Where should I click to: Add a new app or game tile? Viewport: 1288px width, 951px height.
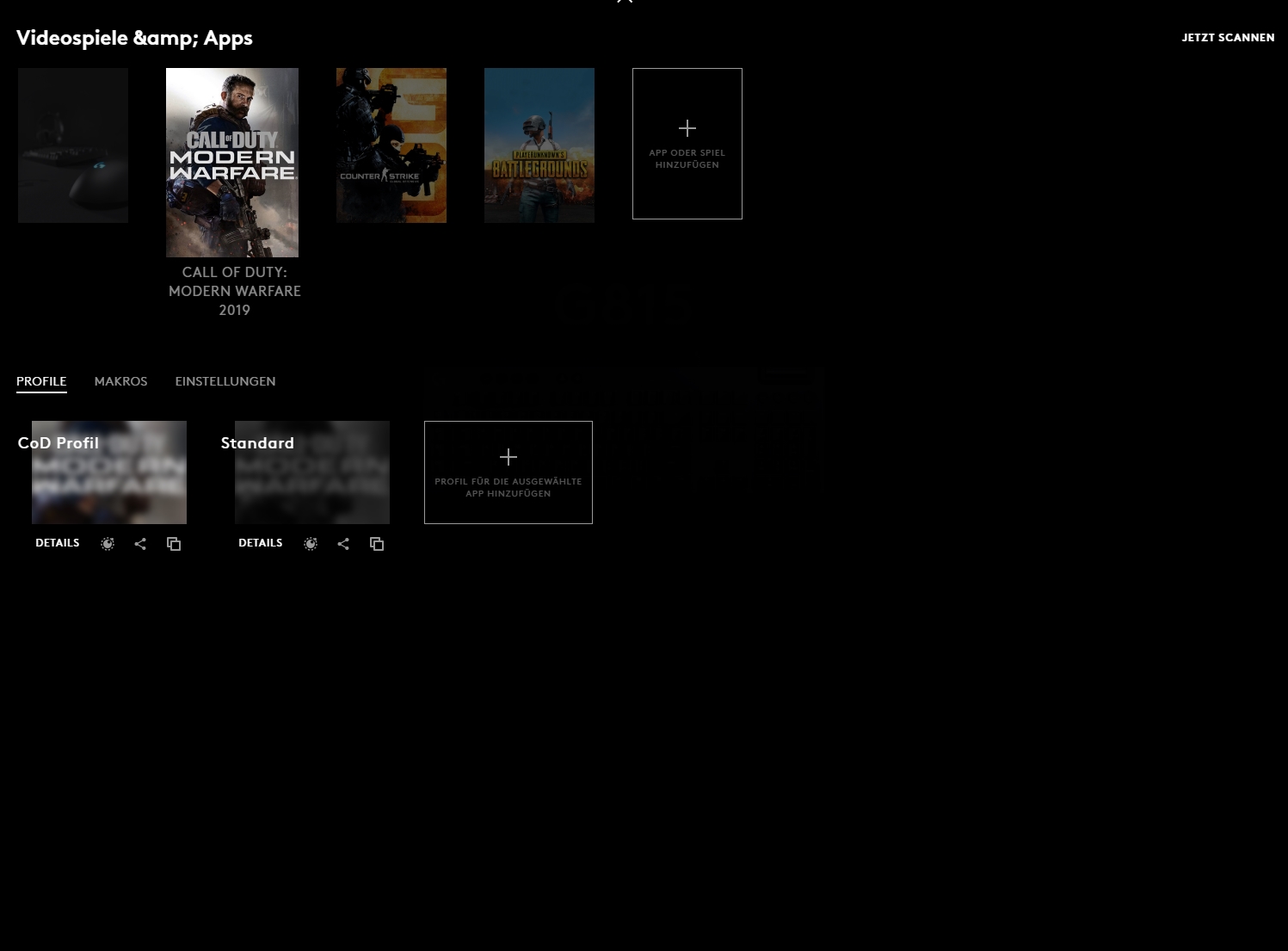pos(687,144)
